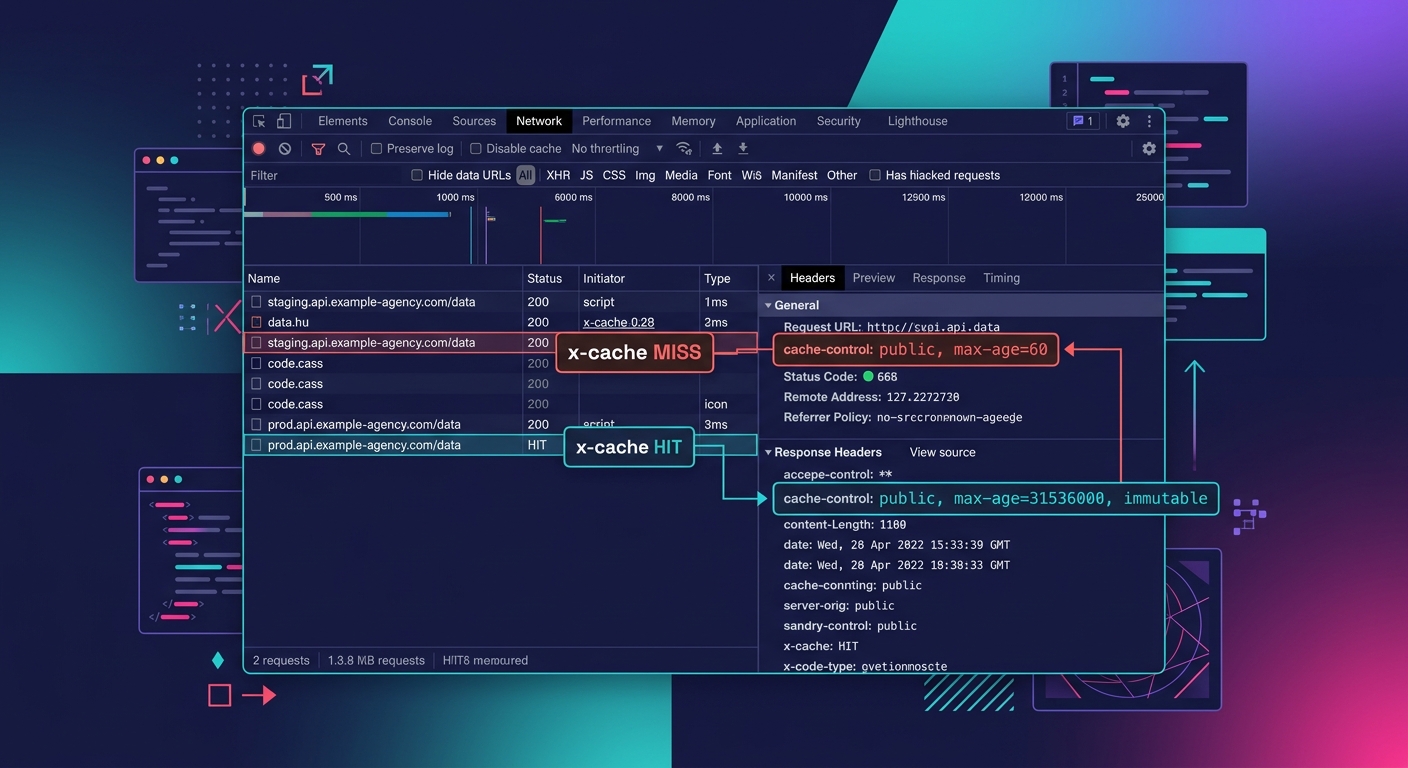This screenshot has width=1408, height=768.
Task: Filter requests by Other type
Action: (x=842, y=175)
